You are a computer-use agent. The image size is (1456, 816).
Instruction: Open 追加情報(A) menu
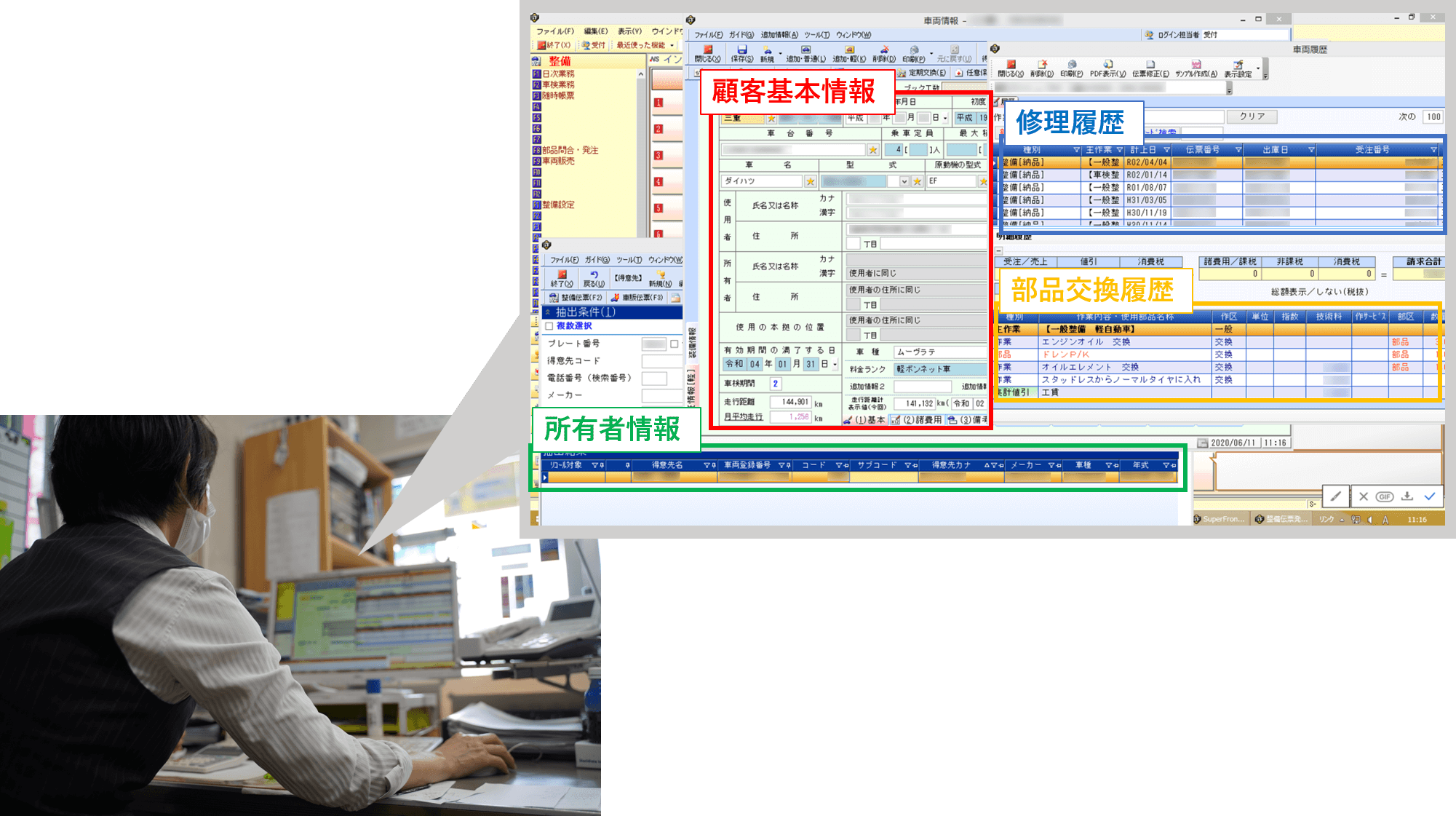[779, 35]
